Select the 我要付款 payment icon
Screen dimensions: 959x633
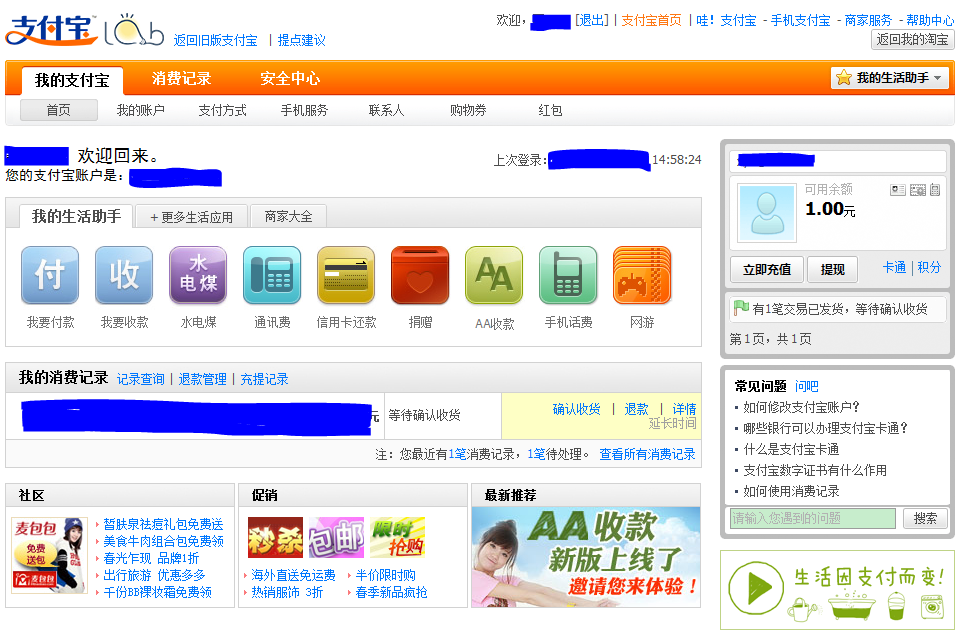(49, 275)
